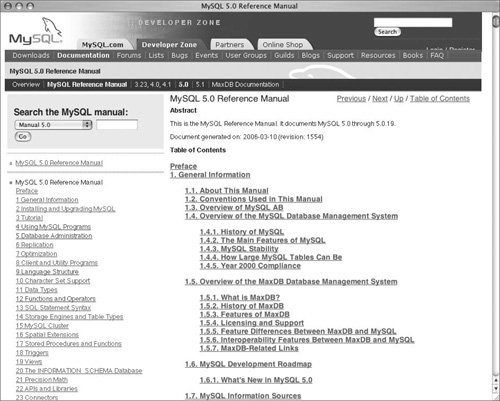Open sidebar chapter 18 Triggers
Viewport: 500px width, 401px height.
click(32, 353)
